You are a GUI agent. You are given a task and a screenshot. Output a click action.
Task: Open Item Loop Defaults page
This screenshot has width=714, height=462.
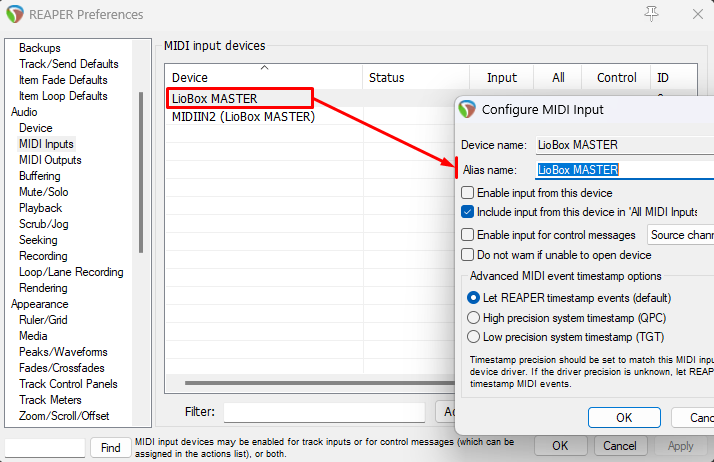pos(63,96)
